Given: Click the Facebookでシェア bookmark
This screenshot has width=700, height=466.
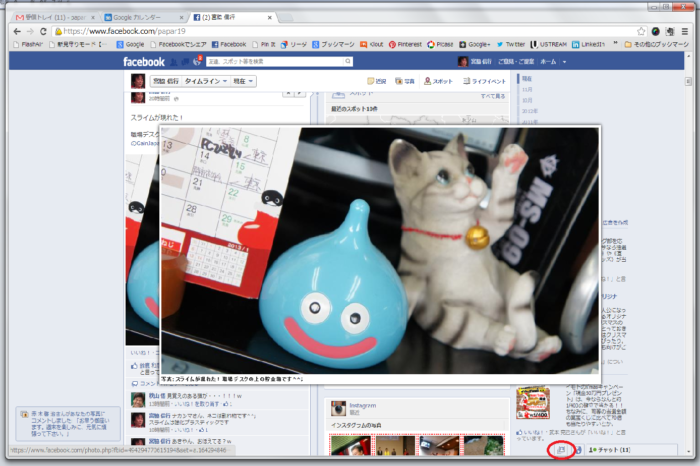Looking at the screenshot, I should [x=178, y=44].
